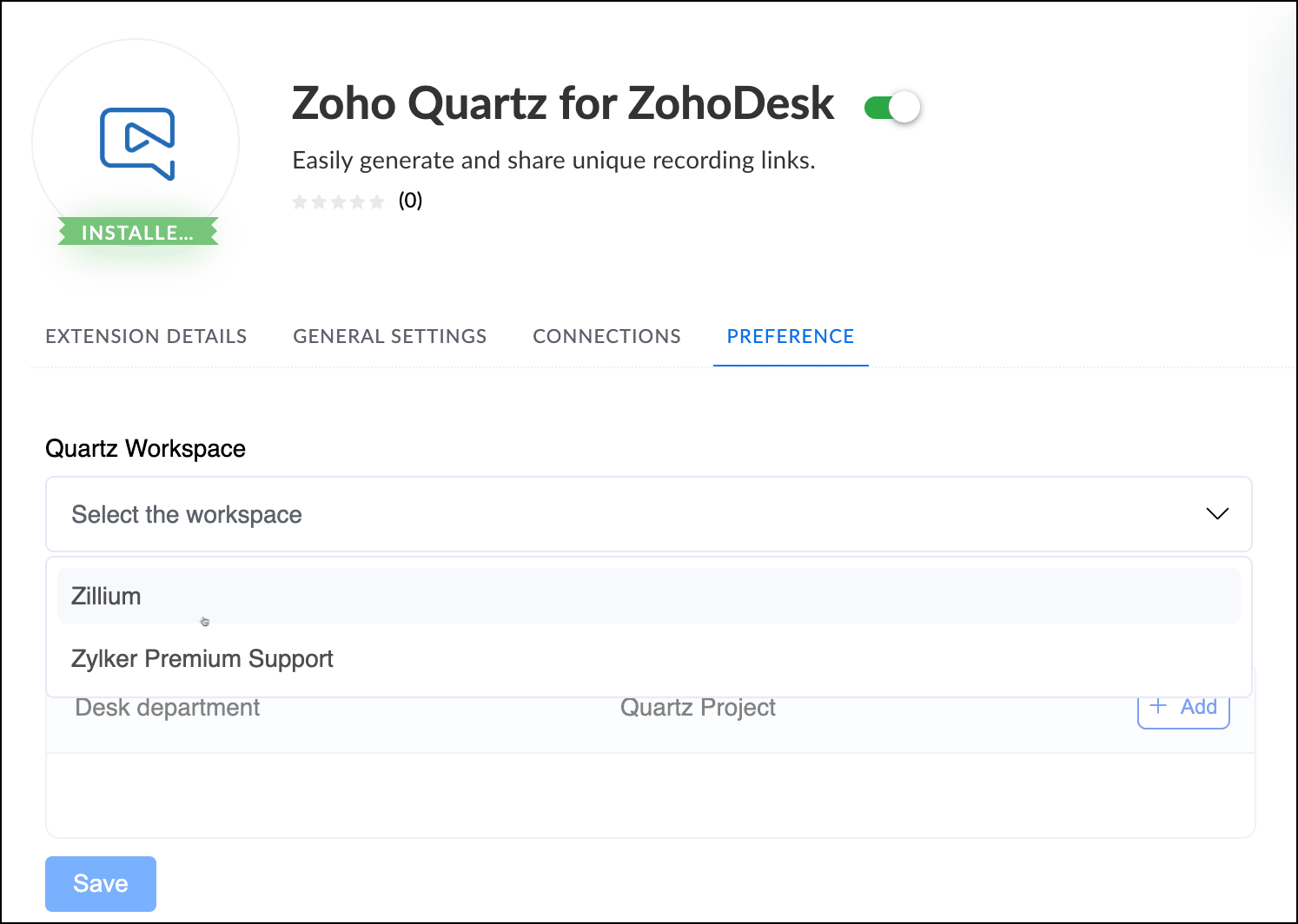Click the Quartz Project column header
Viewport: 1298px width, 924px height.
click(x=698, y=709)
